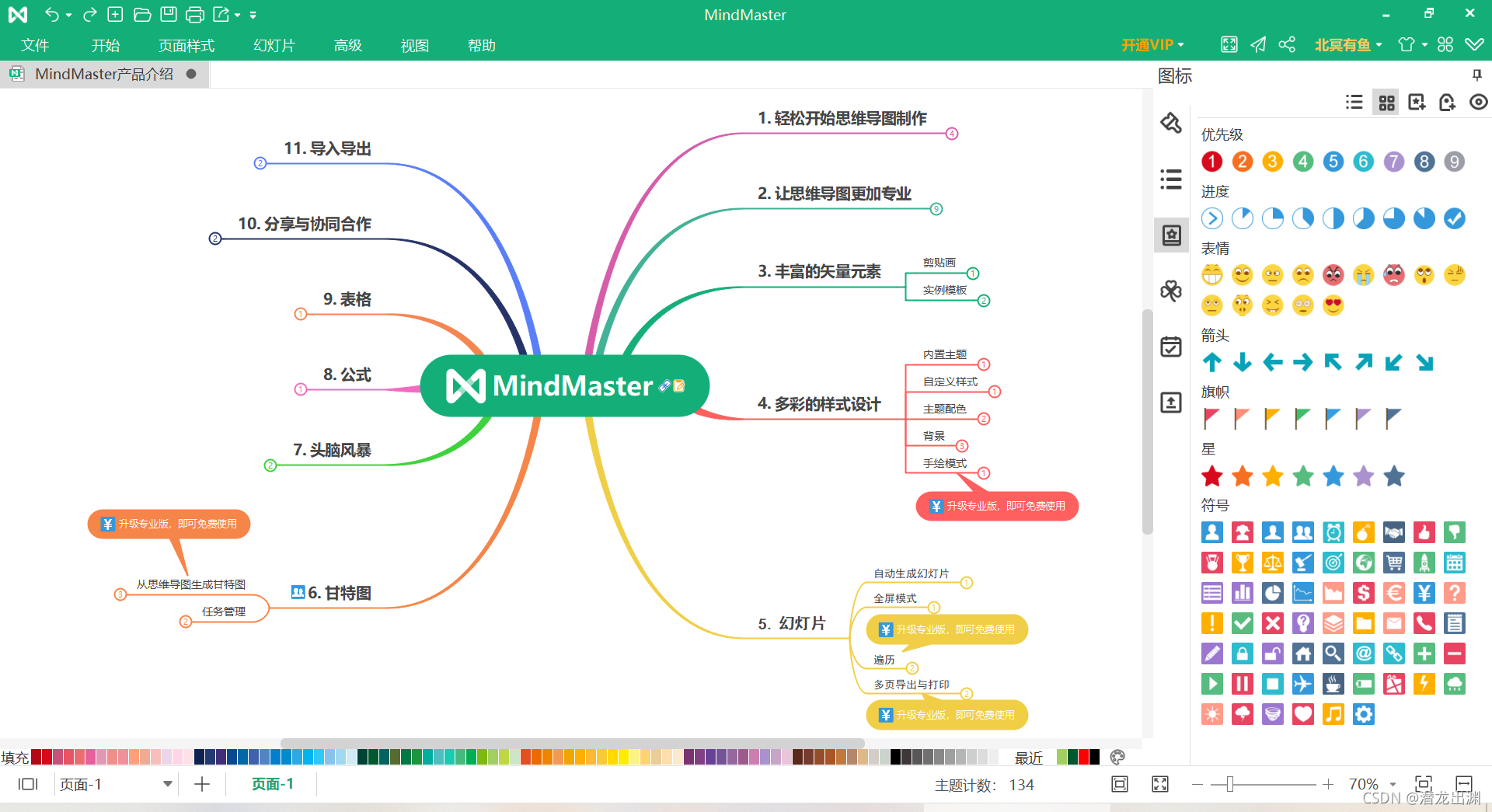The image size is (1492, 812).
Task: Enter fullscreen from status bar
Action: coord(1160,784)
